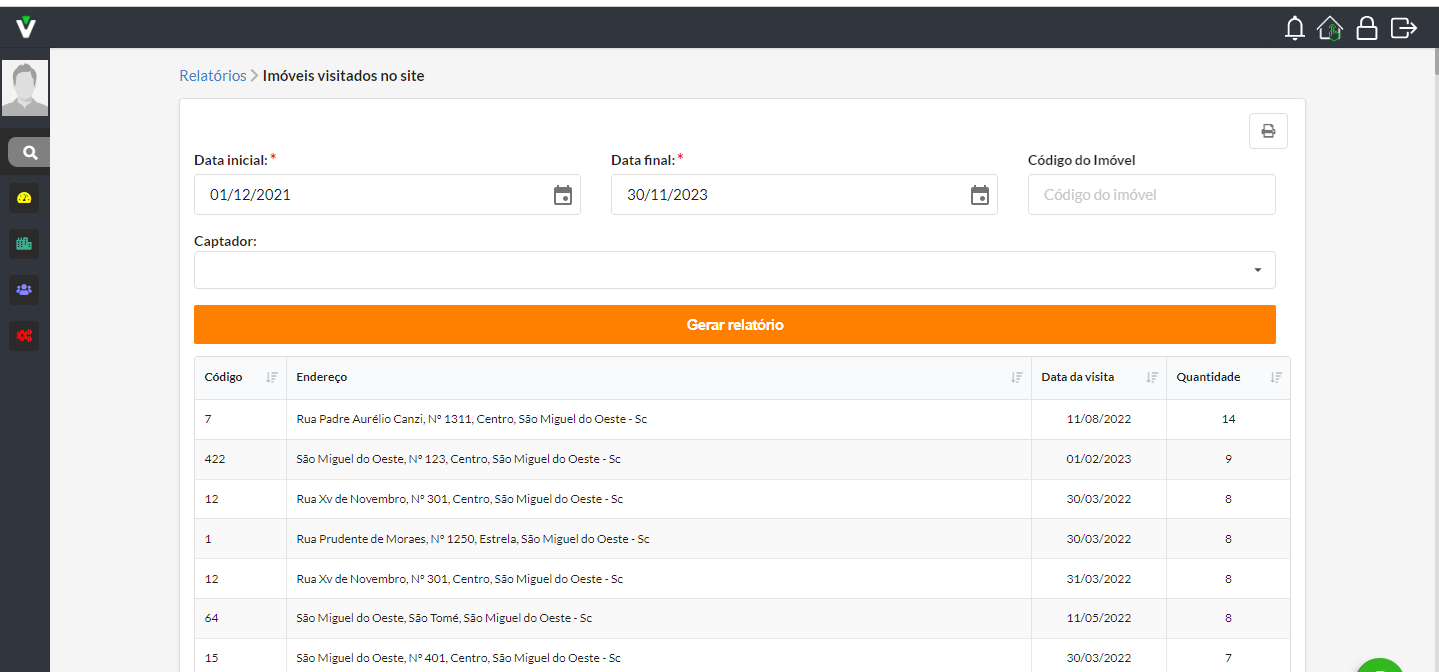Click the print report icon button
Viewport: 1439px width, 672px height.
pos(1268,131)
